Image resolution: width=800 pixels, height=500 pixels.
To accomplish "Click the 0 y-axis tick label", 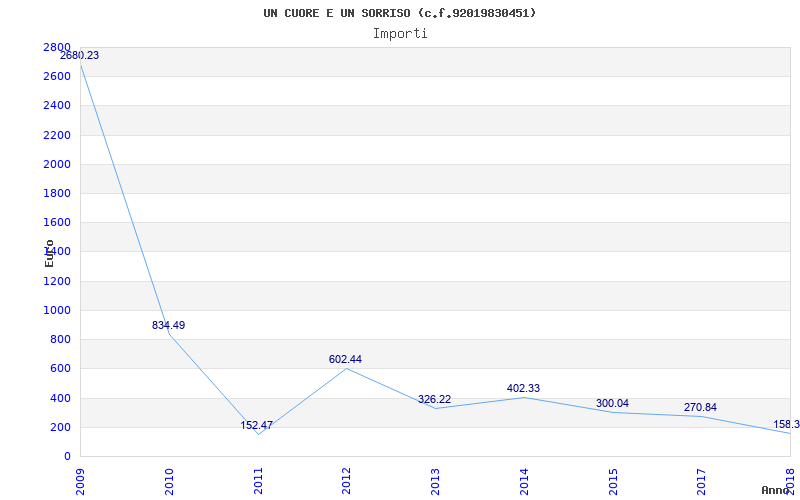I will coord(67,456).
